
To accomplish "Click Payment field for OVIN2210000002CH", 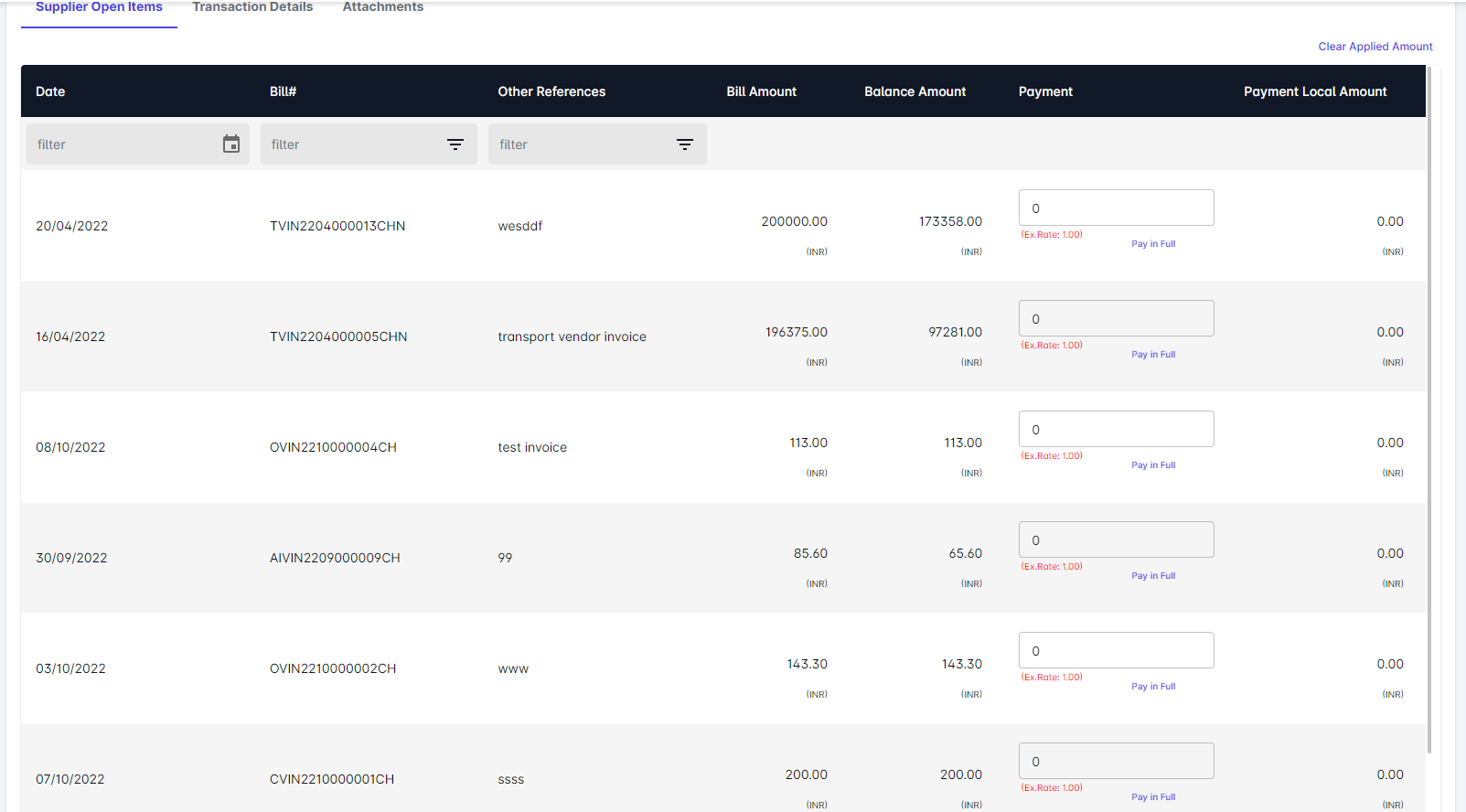I will (1116, 650).
